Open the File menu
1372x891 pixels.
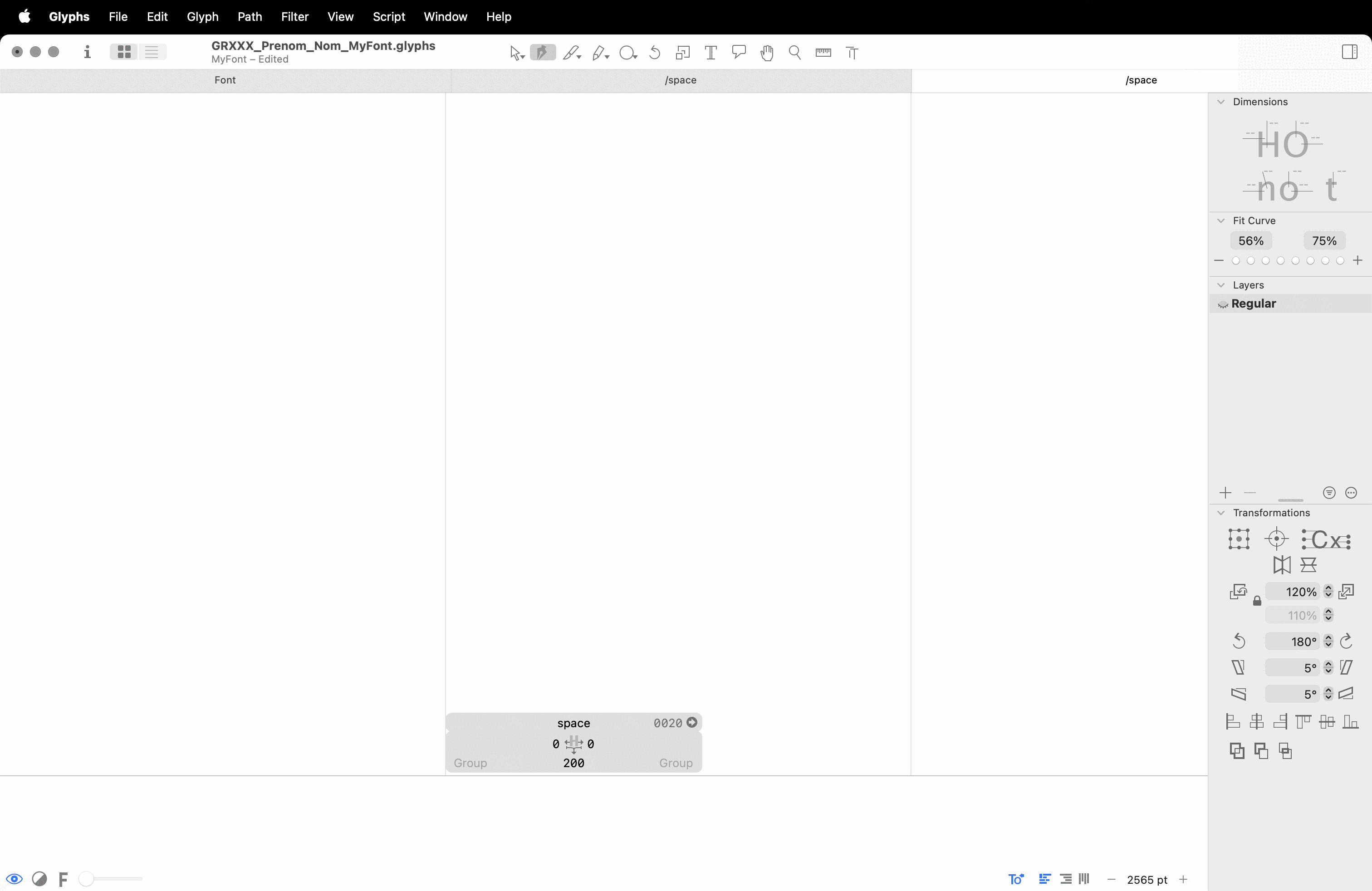pos(118,17)
